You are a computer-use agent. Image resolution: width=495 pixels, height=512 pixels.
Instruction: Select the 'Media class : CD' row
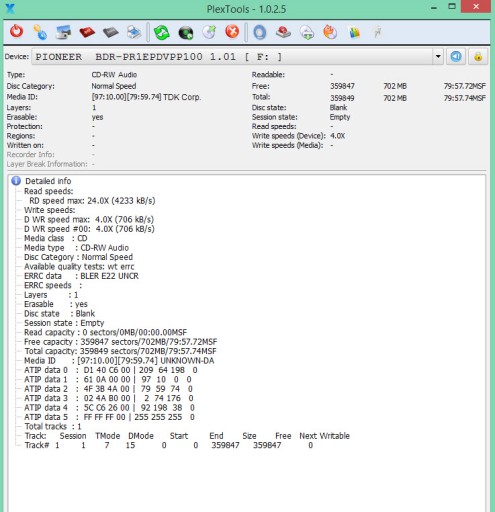56,238
